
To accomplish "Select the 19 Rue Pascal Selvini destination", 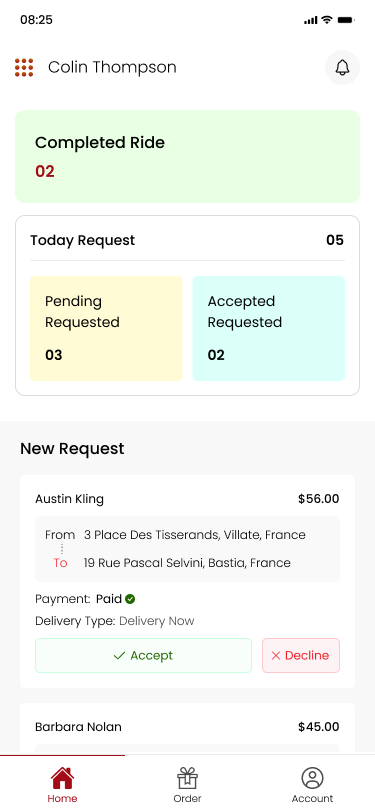I will pos(188,563).
